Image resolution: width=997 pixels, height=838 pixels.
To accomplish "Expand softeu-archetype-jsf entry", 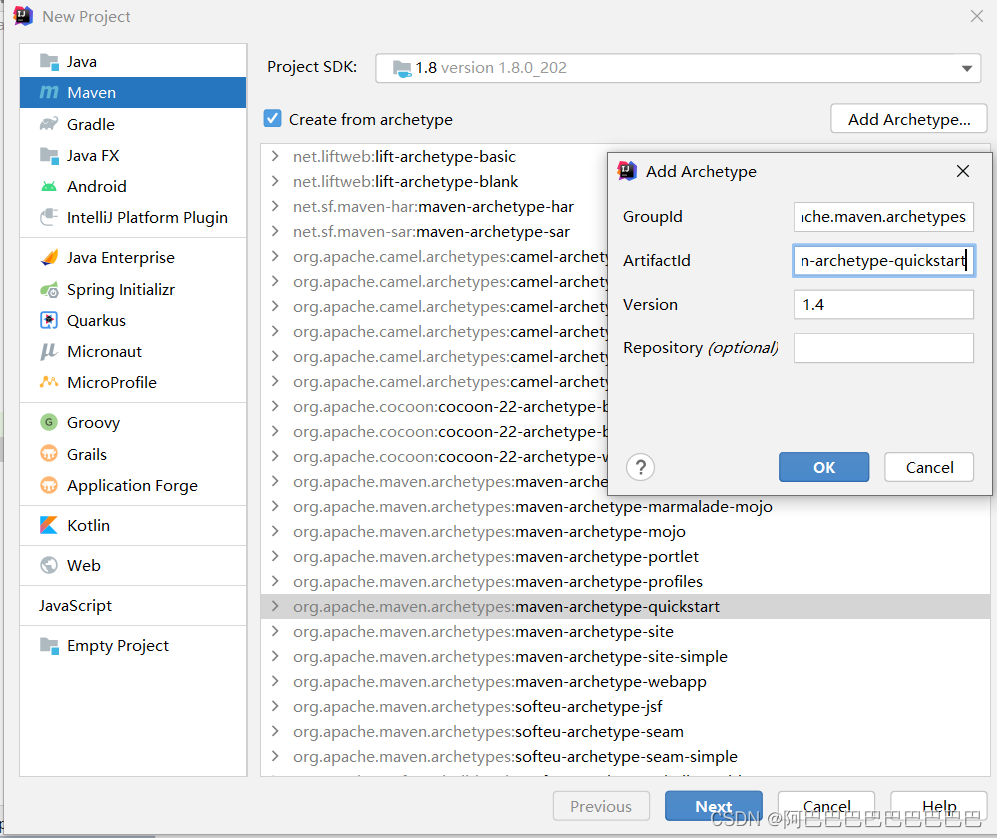I will (275, 706).
